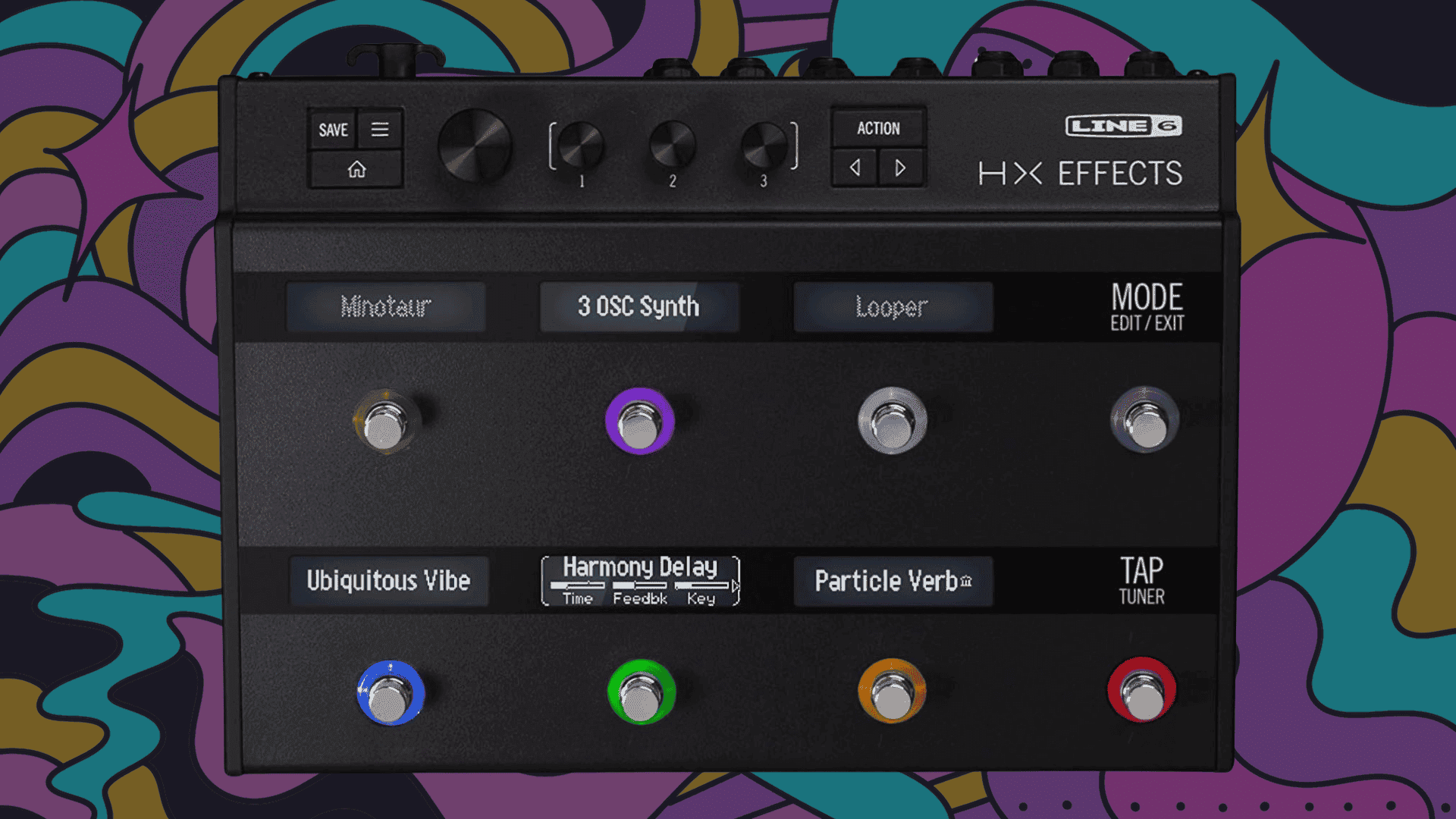Viewport: 1456px width, 819px height.
Task: Click the next-page arrow on Harmony Delay strip
Action: [x=735, y=585]
